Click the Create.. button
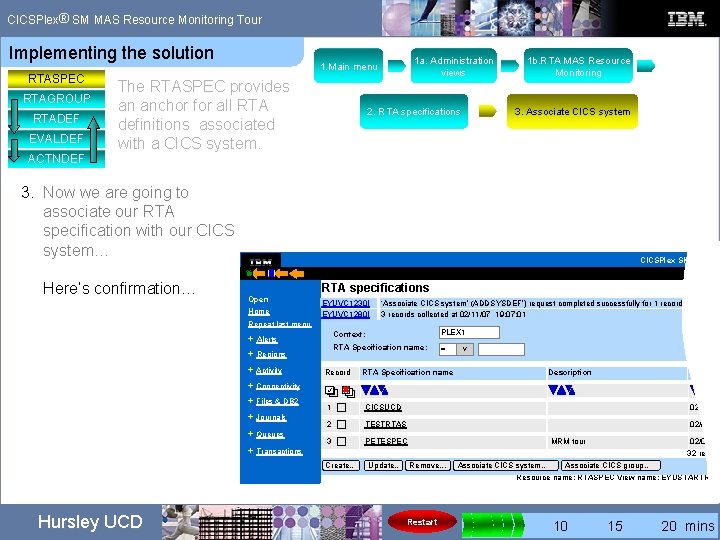This screenshot has width=720, height=540. click(341, 466)
